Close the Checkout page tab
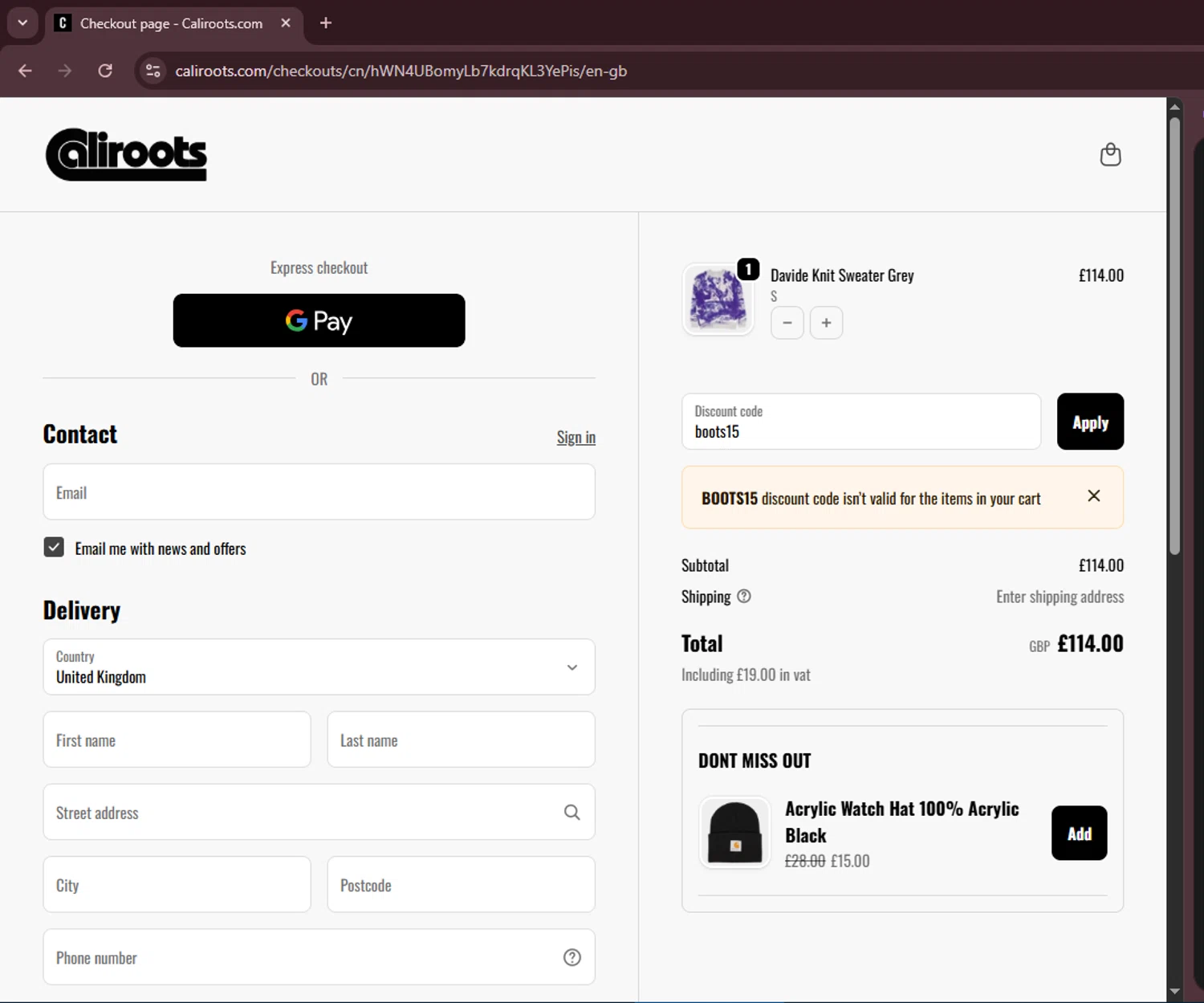The height and width of the screenshot is (1003, 1204). (285, 23)
